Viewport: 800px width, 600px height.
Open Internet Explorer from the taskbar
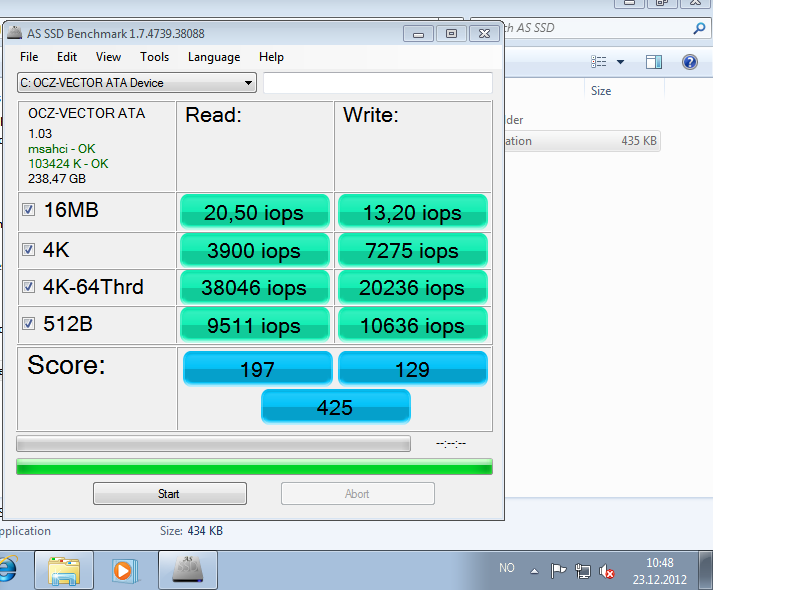(x=8, y=569)
